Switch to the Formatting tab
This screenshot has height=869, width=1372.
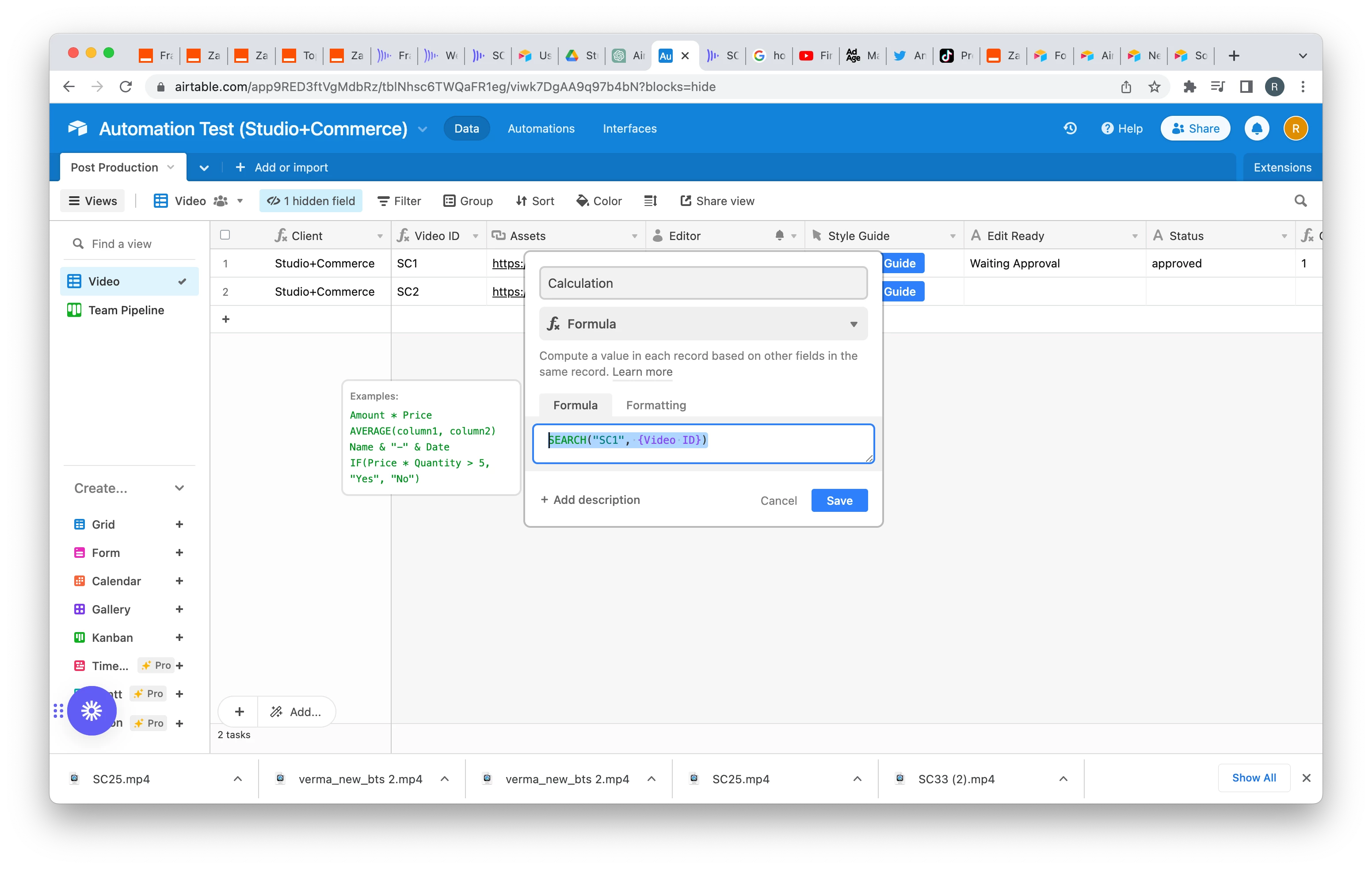pyautogui.click(x=655, y=405)
